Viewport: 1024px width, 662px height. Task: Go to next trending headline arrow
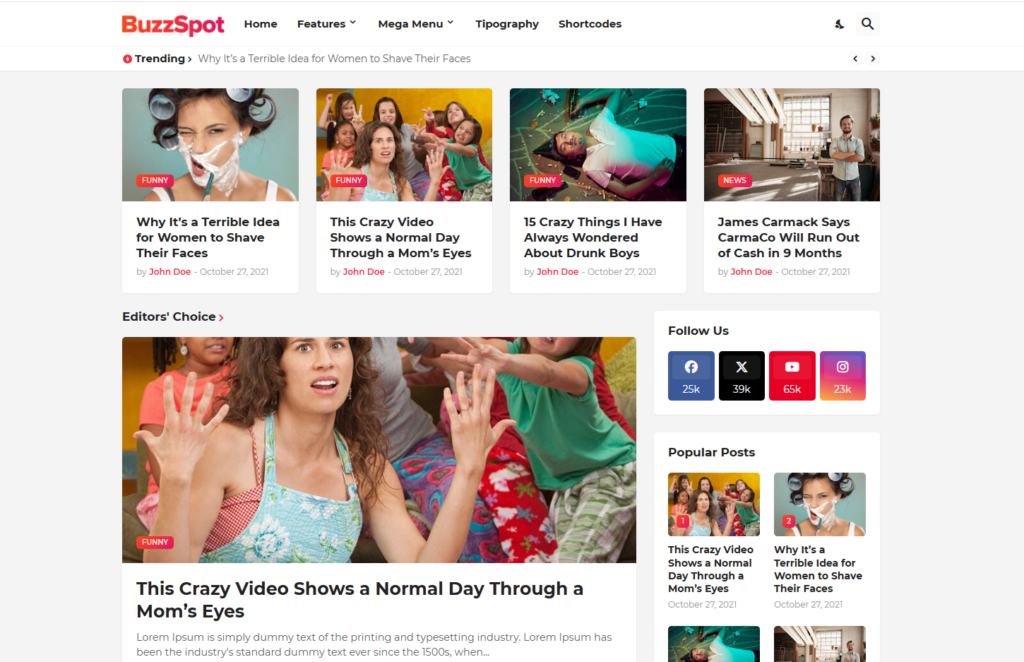[873, 59]
